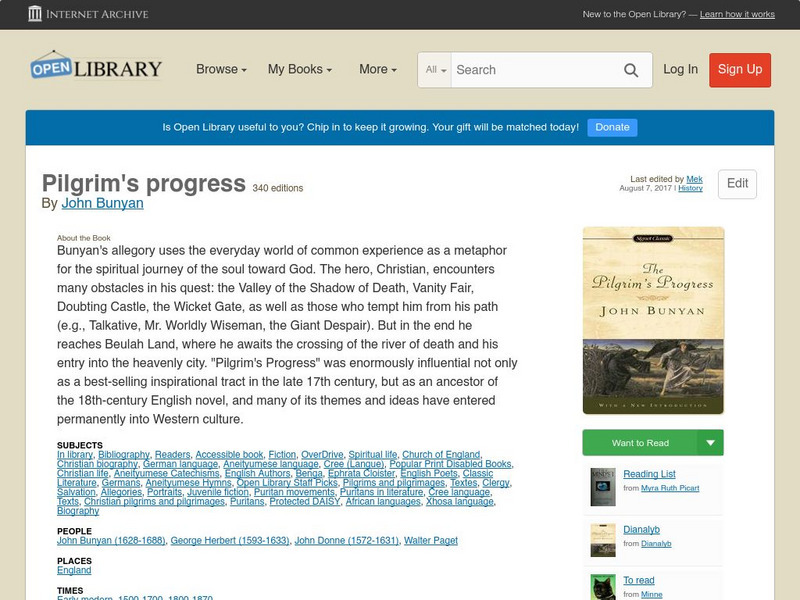Click the Edit button
The width and height of the screenshot is (800, 600).
737,184
